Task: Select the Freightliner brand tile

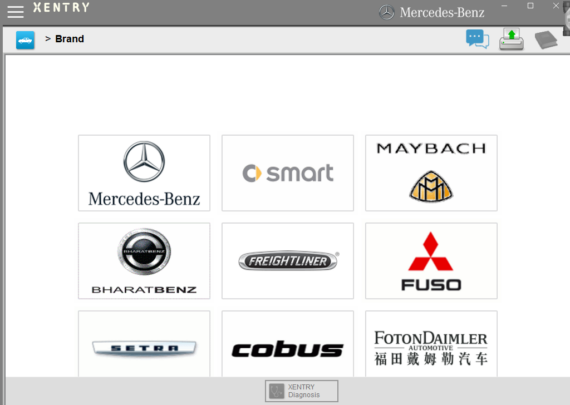Action: coord(288,261)
